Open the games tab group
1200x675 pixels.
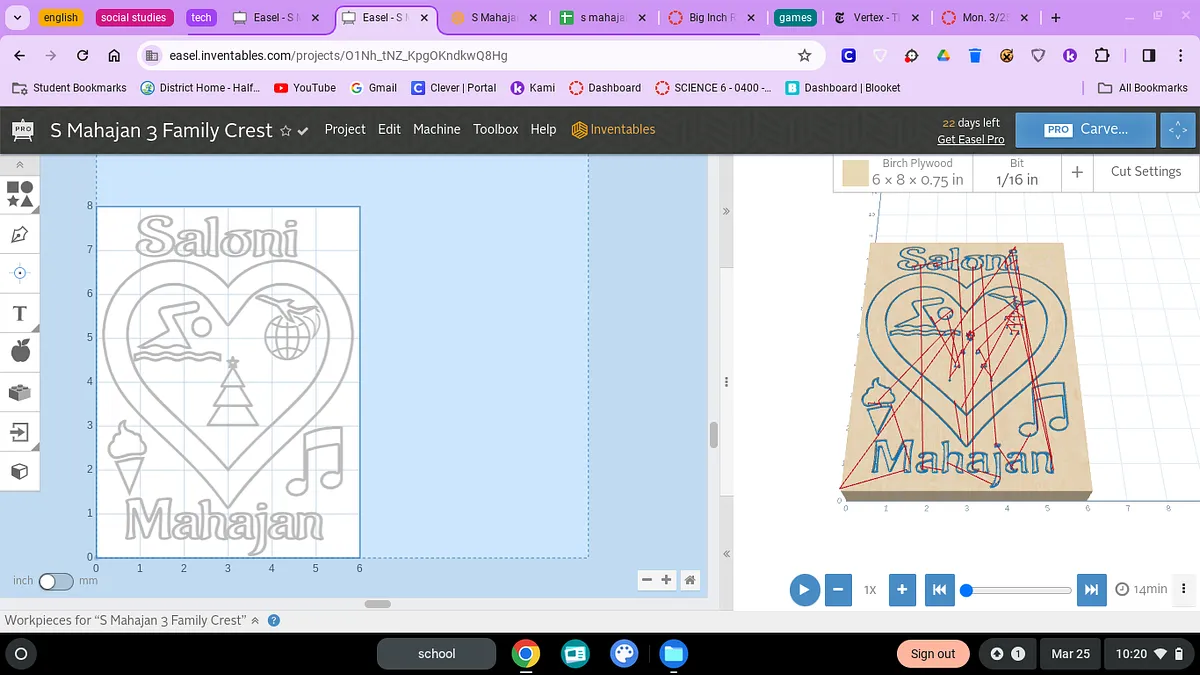[795, 18]
